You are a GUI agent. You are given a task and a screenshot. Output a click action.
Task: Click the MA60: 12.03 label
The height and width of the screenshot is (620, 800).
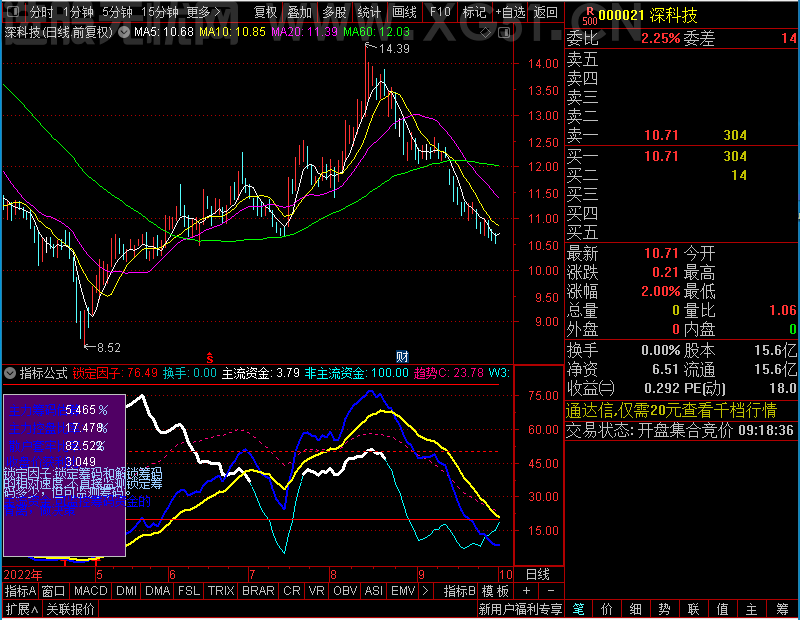(377, 32)
